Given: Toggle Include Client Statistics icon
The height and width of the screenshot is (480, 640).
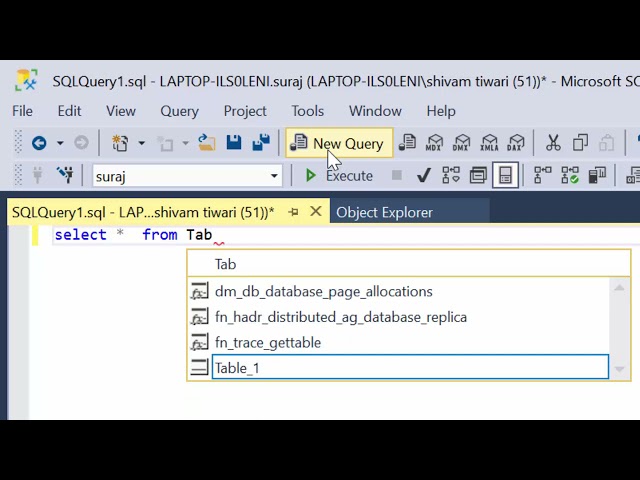Looking at the screenshot, I should (597, 176).
